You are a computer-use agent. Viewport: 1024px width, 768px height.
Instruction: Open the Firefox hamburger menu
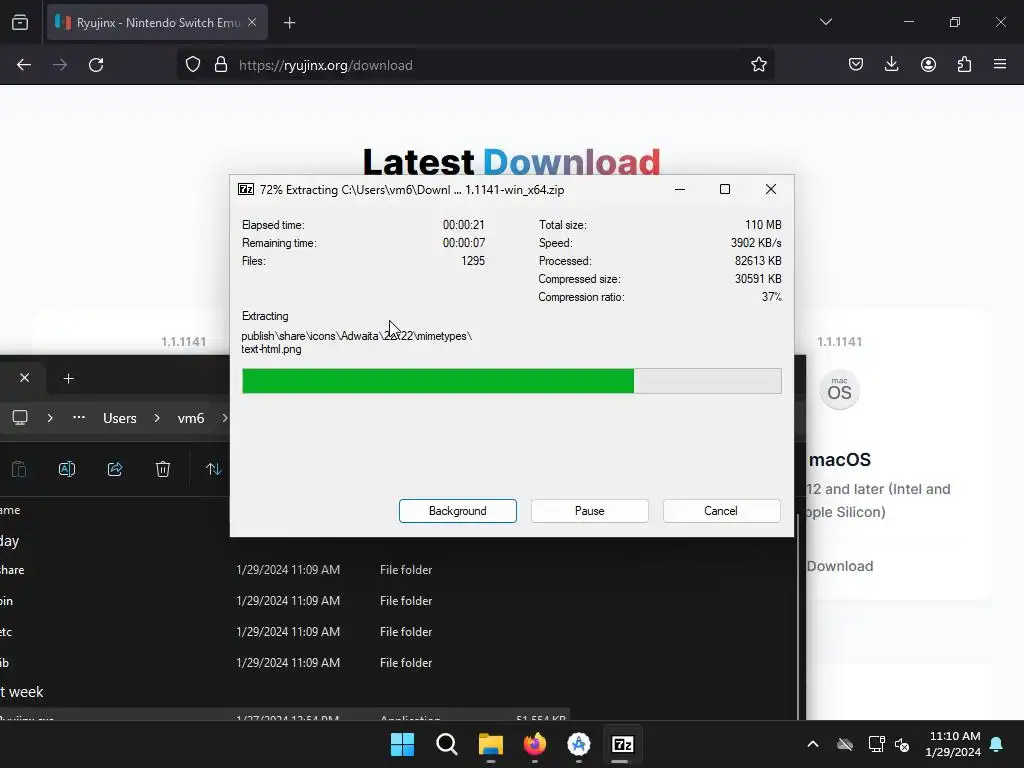(x=1000, y=65)
